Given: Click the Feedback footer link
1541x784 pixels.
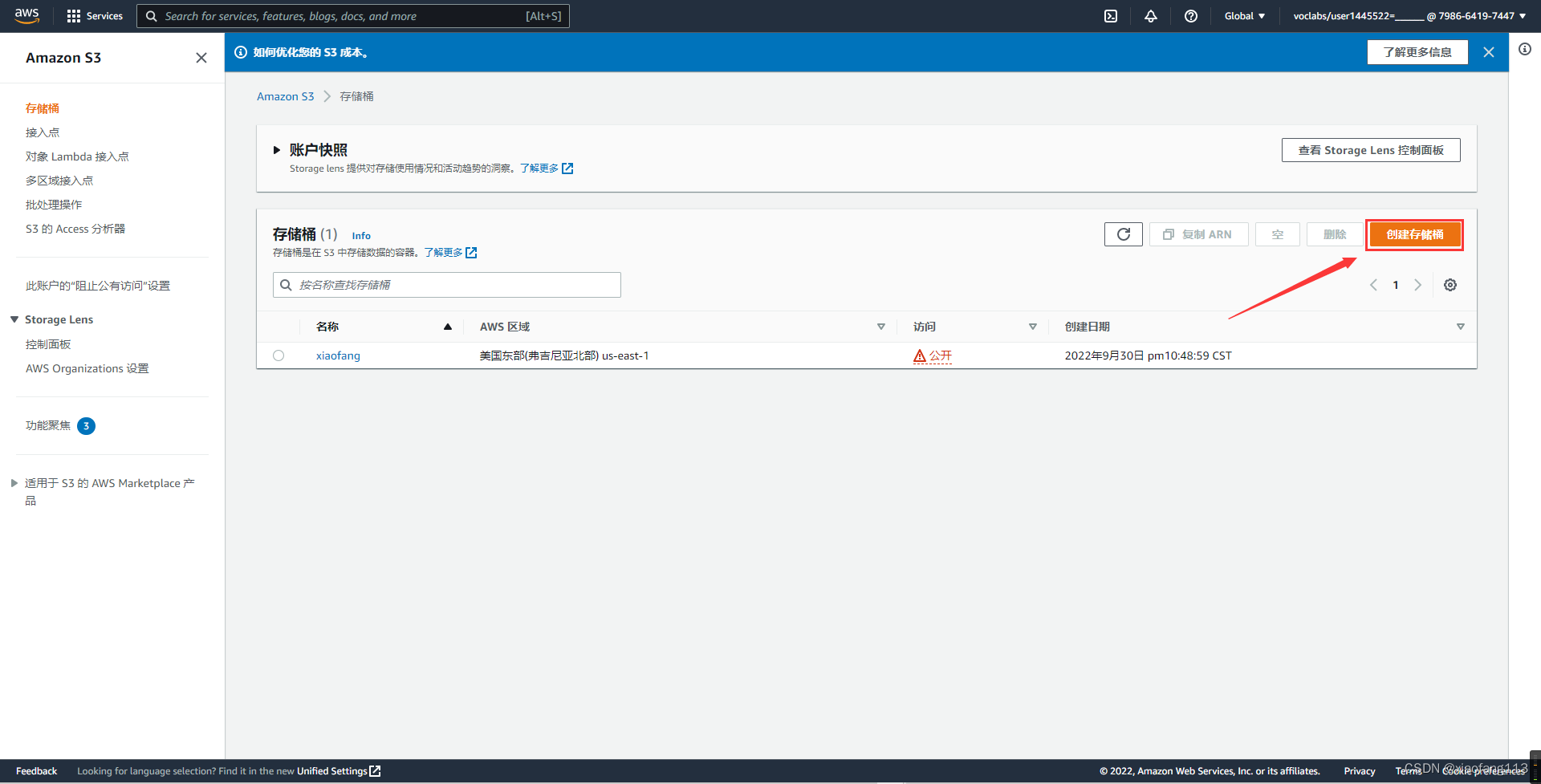Looking at the screenshot, I should 36,771.
